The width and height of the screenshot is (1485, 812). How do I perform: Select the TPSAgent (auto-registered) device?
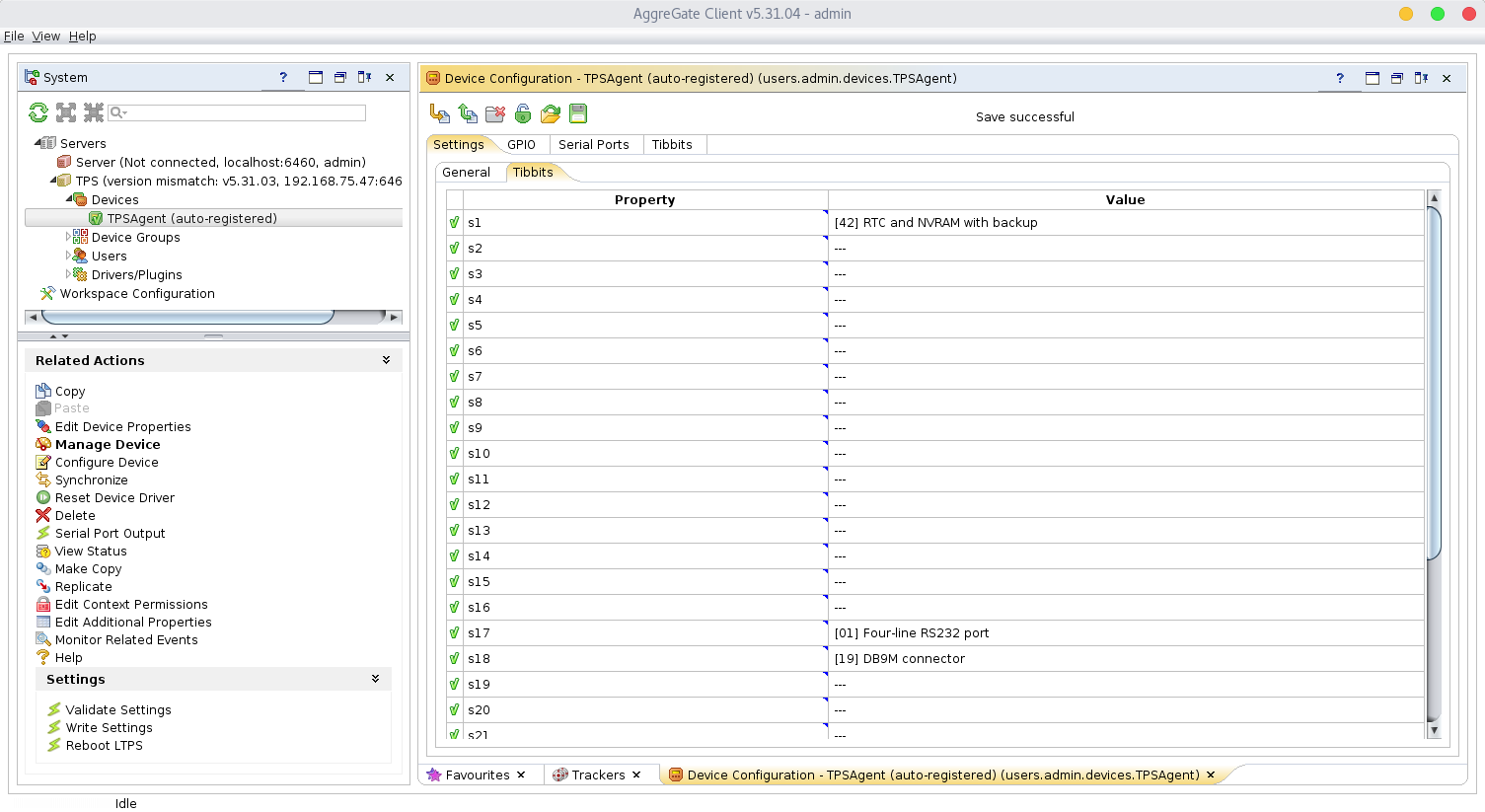point(192,218)
